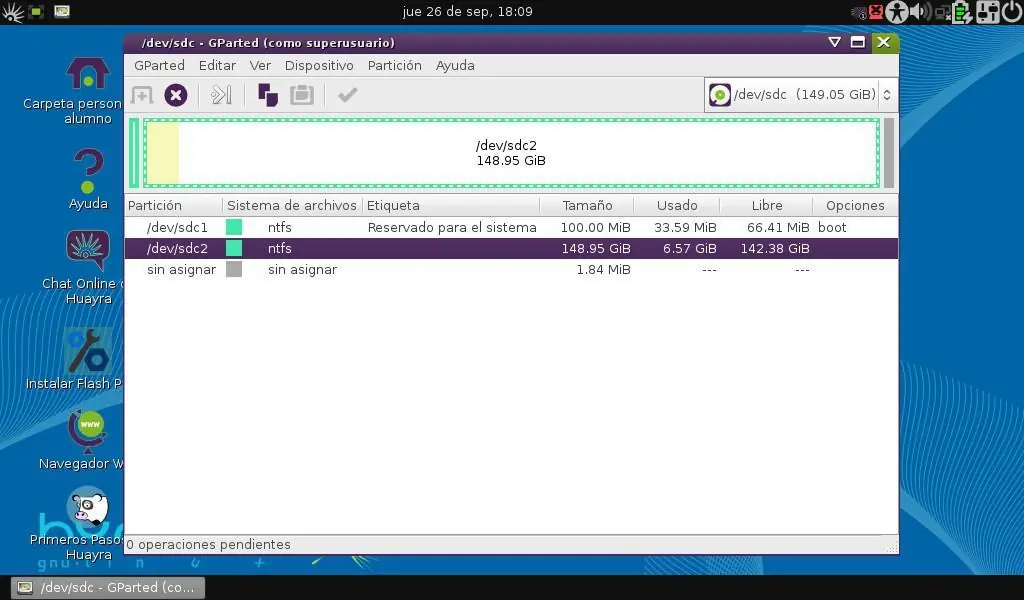Click the Usado column header

coord(677,206)
